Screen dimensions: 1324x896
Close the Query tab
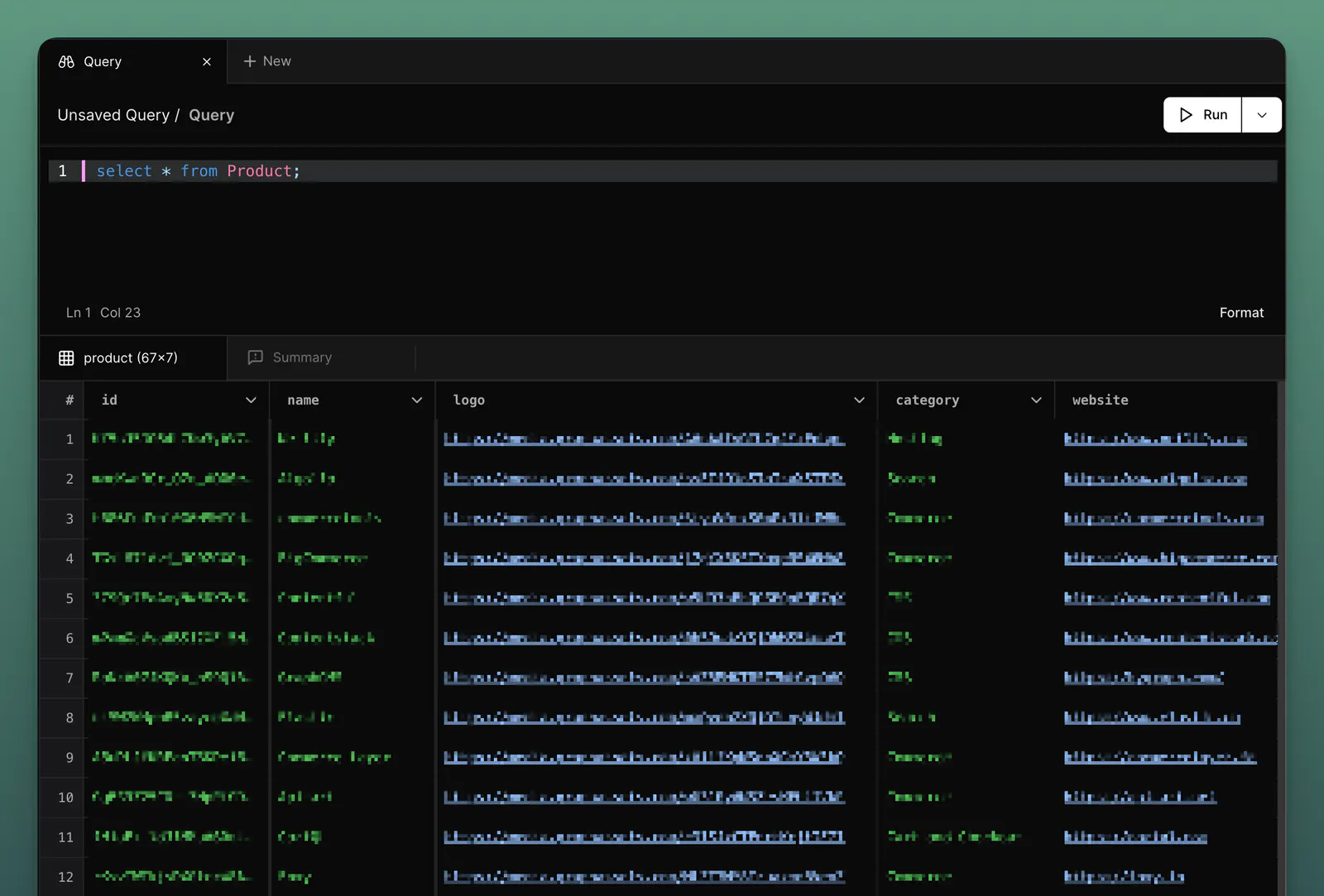(x=207, y=62)
